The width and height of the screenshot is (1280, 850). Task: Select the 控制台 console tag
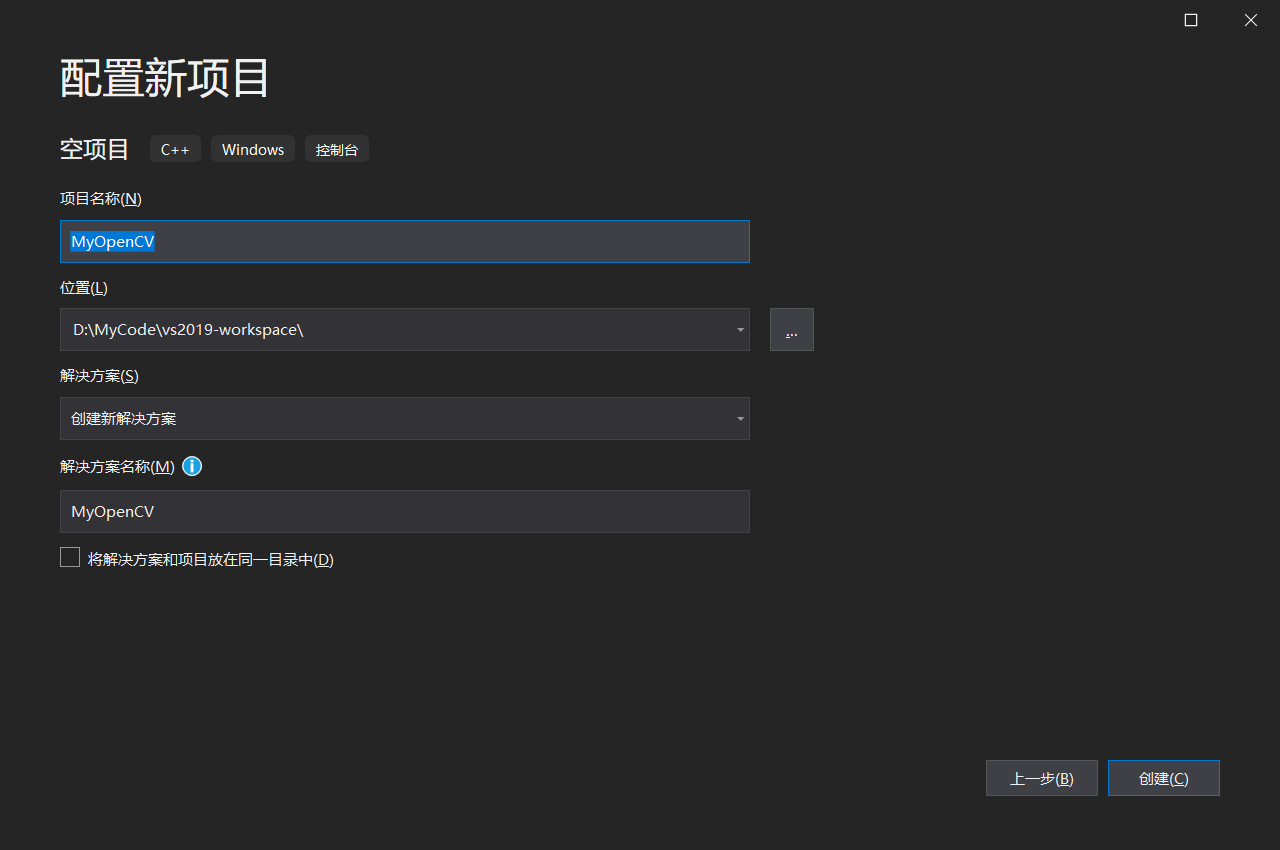click(x=337, y=148)
